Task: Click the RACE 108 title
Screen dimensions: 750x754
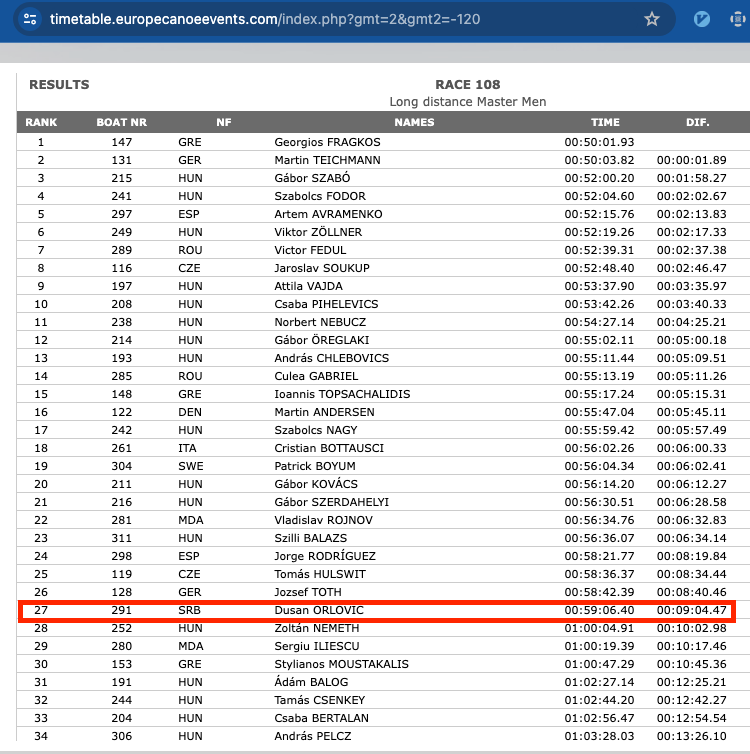Action: 467,85
